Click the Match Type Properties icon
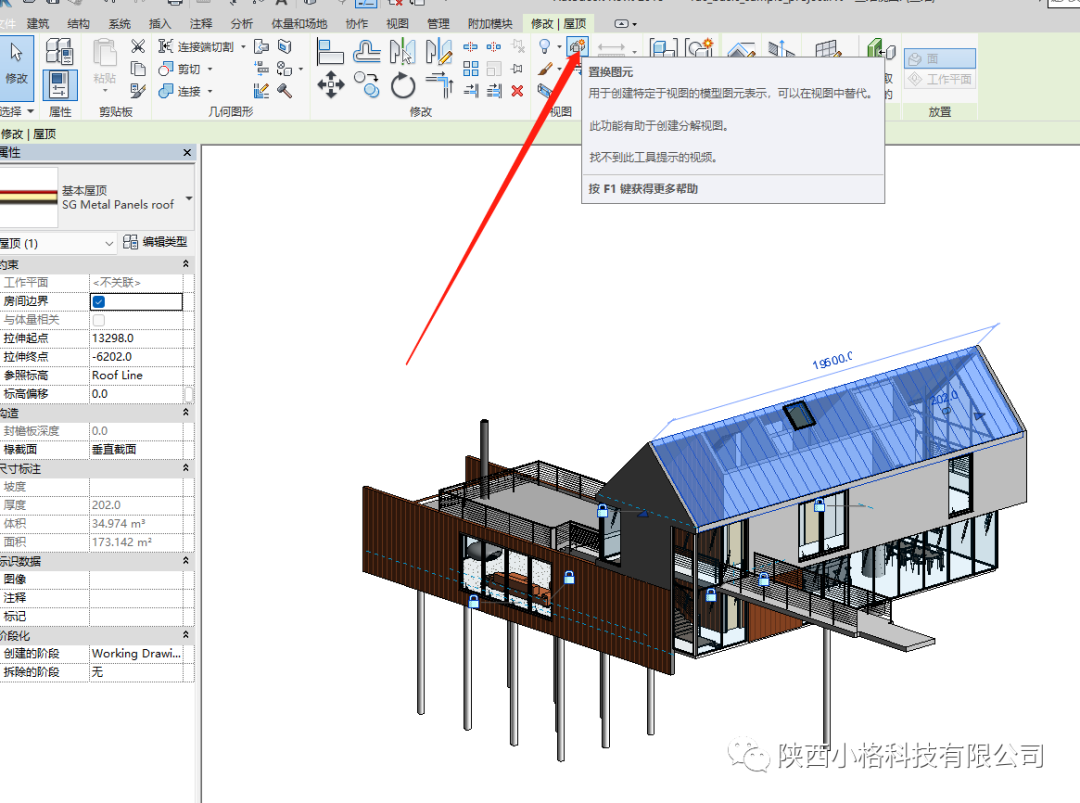Image resolution: width=1080 pixels, height=803 pixels. [x=138, y=90]
